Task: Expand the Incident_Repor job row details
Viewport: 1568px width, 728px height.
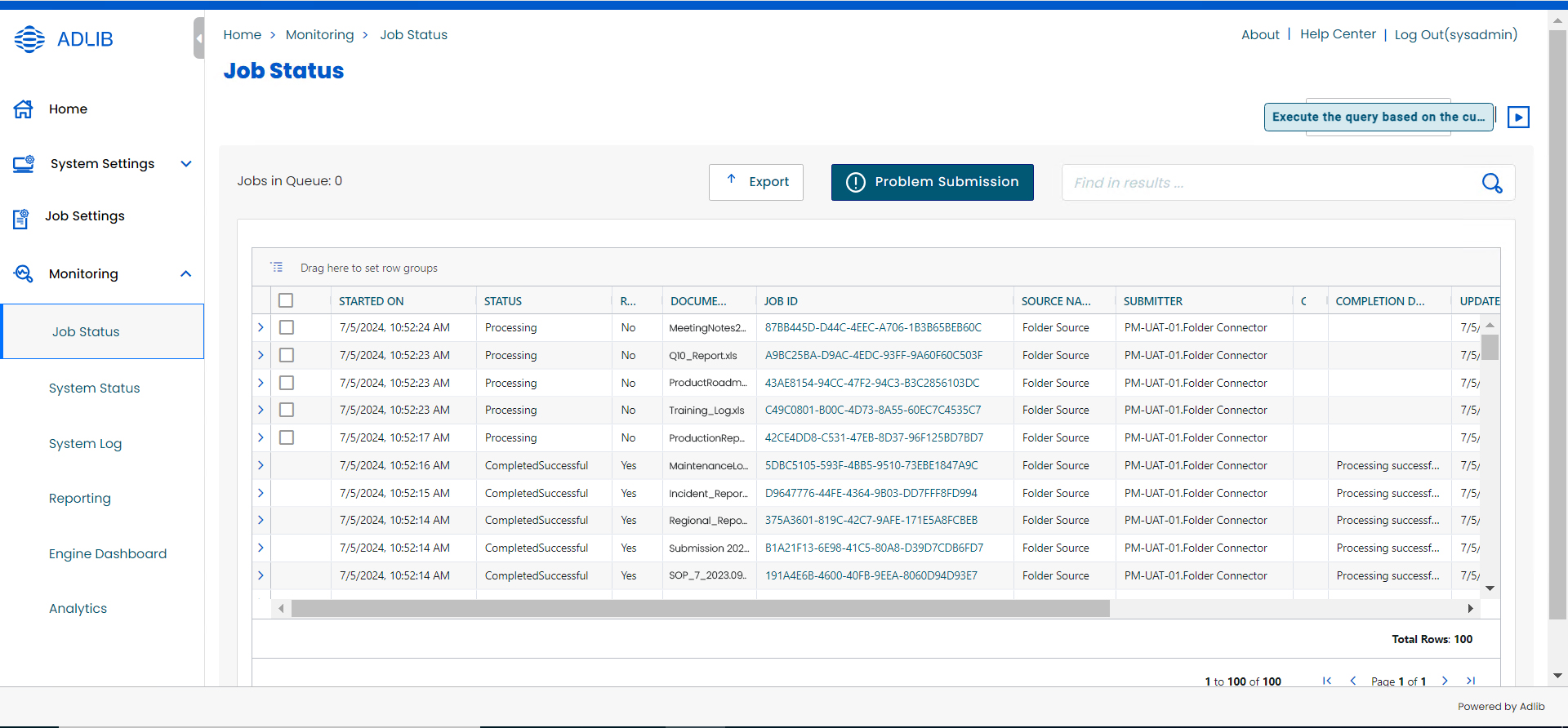Action: (x=261, y=493)
